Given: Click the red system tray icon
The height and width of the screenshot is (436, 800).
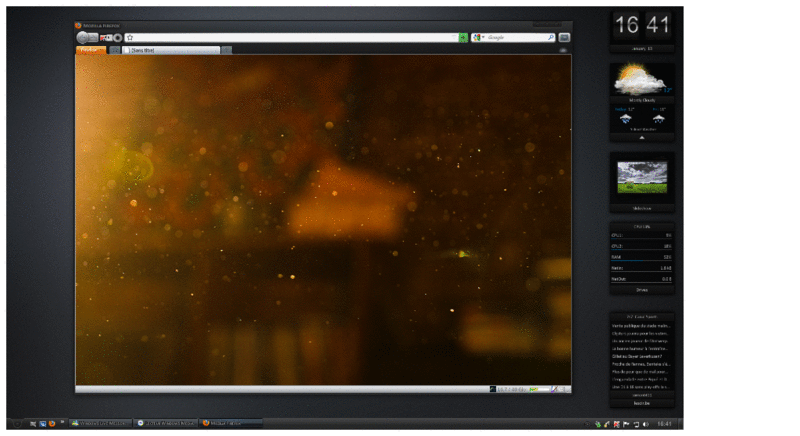Looking at the screenshot, I should coord(617,424).
